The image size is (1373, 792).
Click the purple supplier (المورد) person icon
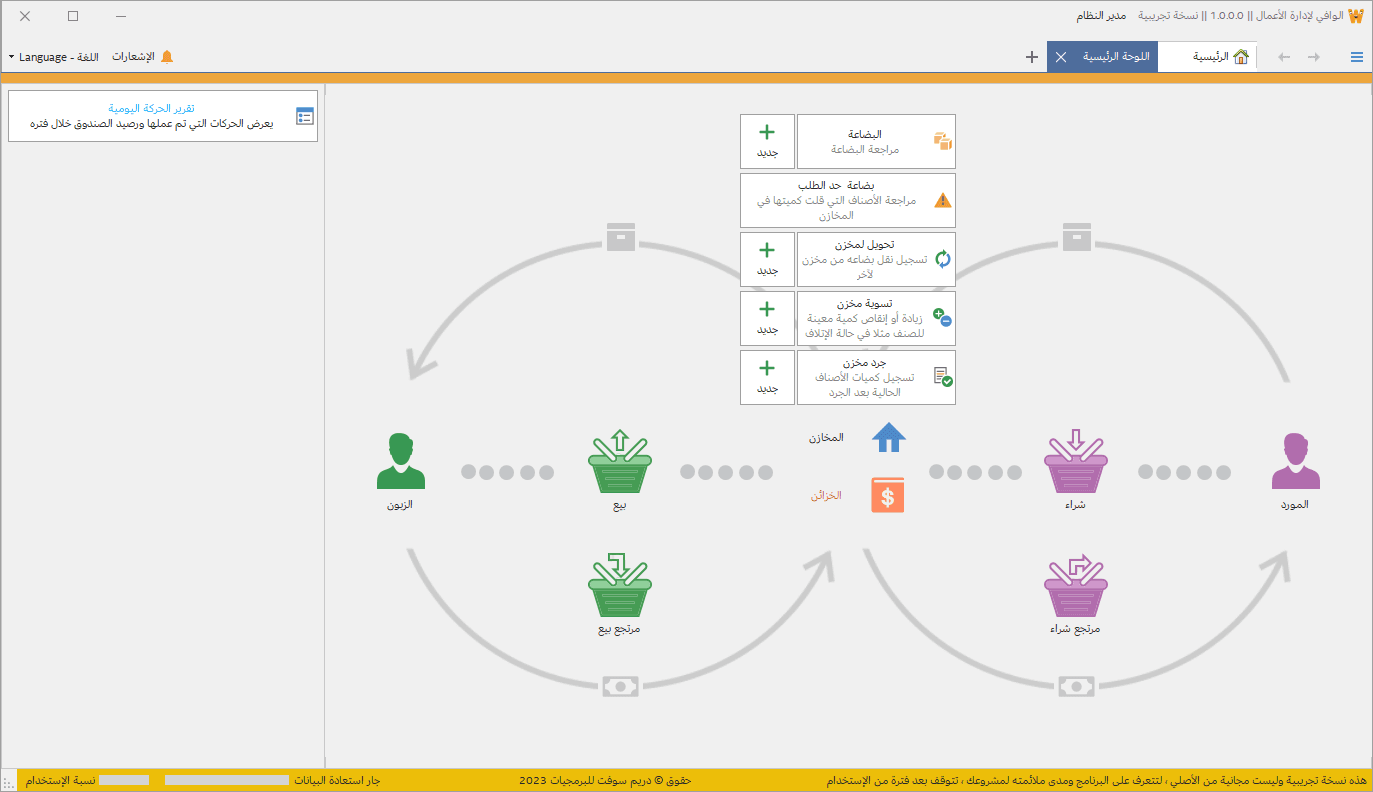pos(1296,462)
